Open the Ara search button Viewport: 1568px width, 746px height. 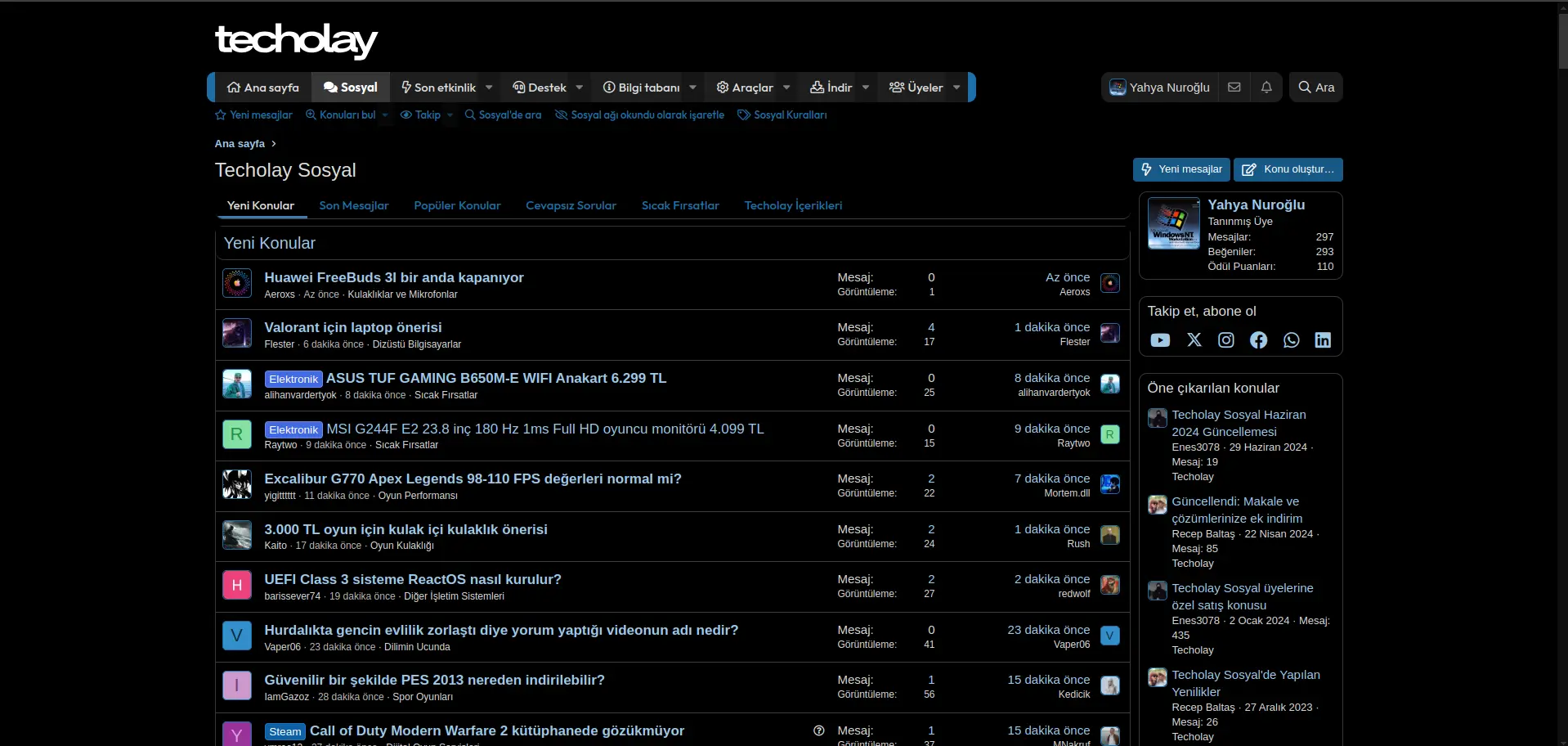(x=1316, y=88)
